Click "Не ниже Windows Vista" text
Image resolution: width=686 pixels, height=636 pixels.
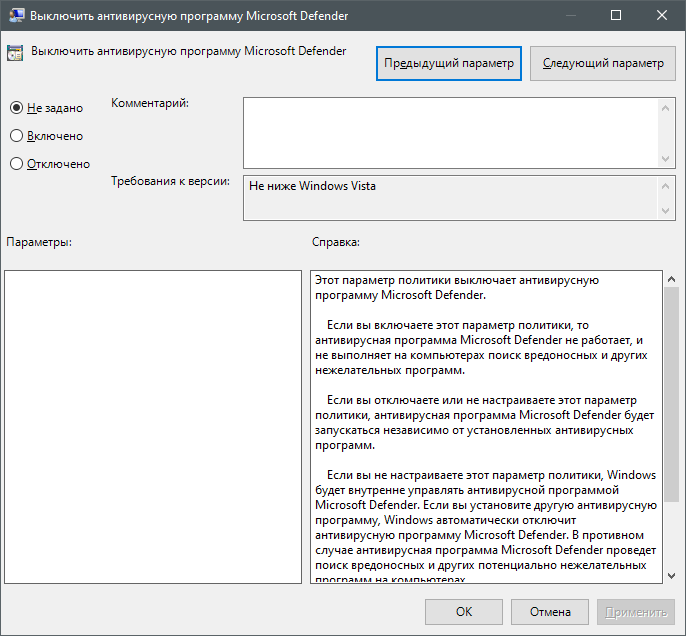point(312,186)
